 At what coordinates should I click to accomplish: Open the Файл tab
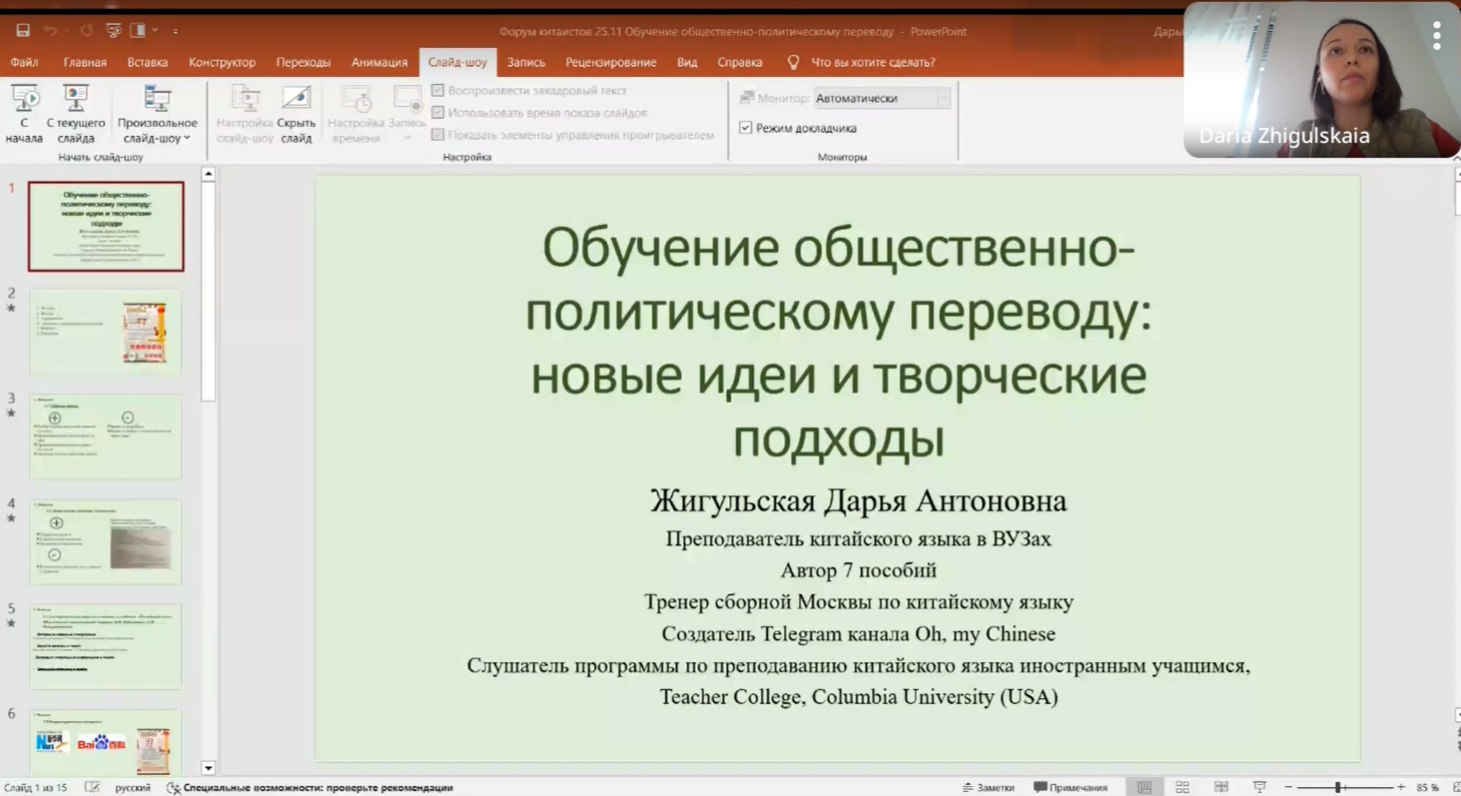tap(24, 62)
